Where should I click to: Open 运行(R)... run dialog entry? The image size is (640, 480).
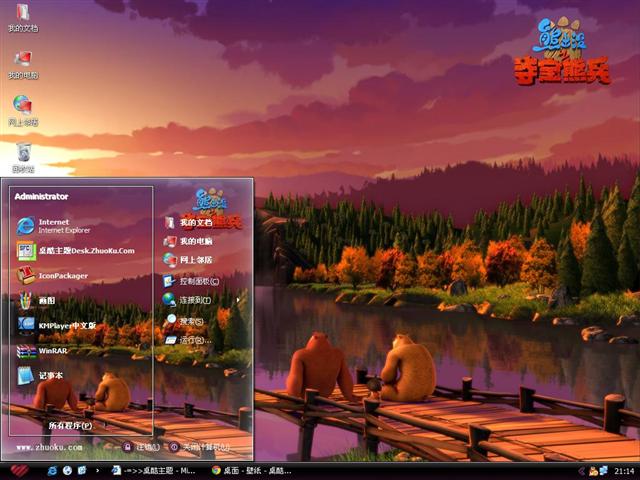(x=188, y=340)
